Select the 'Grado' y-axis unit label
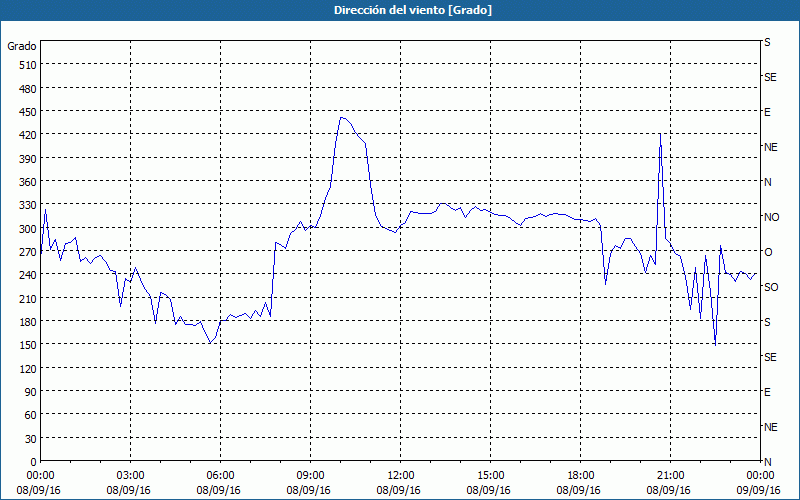The height and width of the screenshot is (500, 800). tap(22, 46)
